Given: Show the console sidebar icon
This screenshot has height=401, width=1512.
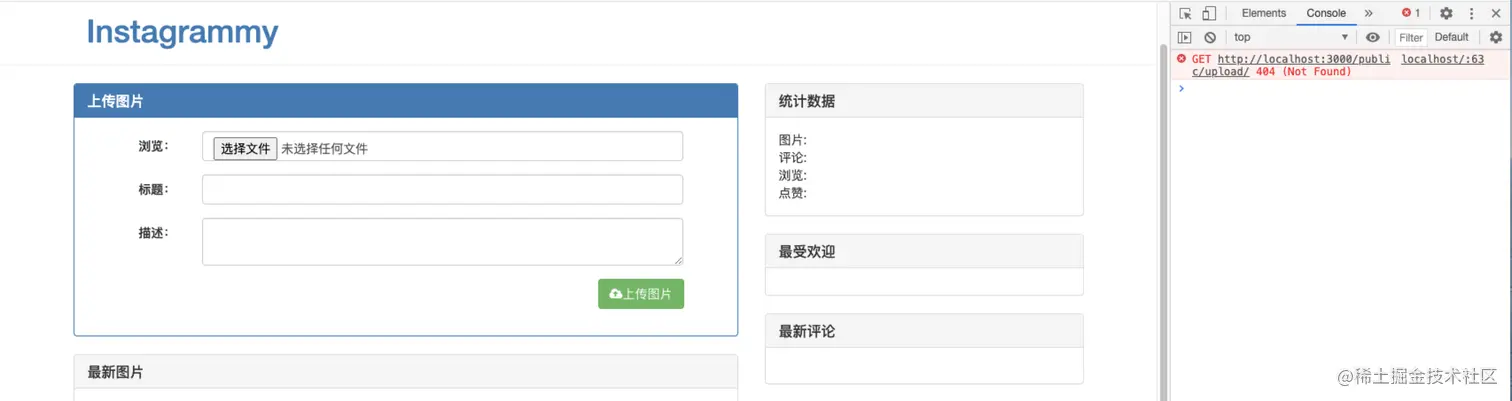Looking at the screenshot, I should pos(1185,37).
